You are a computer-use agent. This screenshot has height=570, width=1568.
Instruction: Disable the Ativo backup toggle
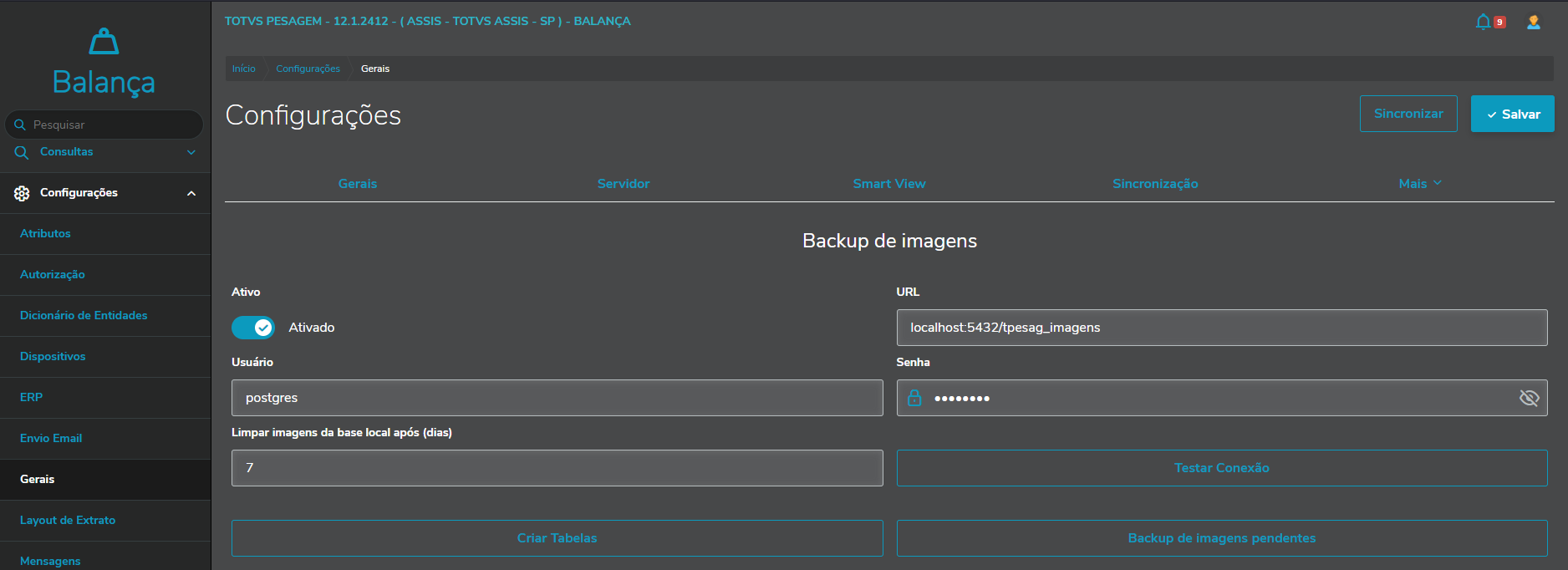[252, 328]
